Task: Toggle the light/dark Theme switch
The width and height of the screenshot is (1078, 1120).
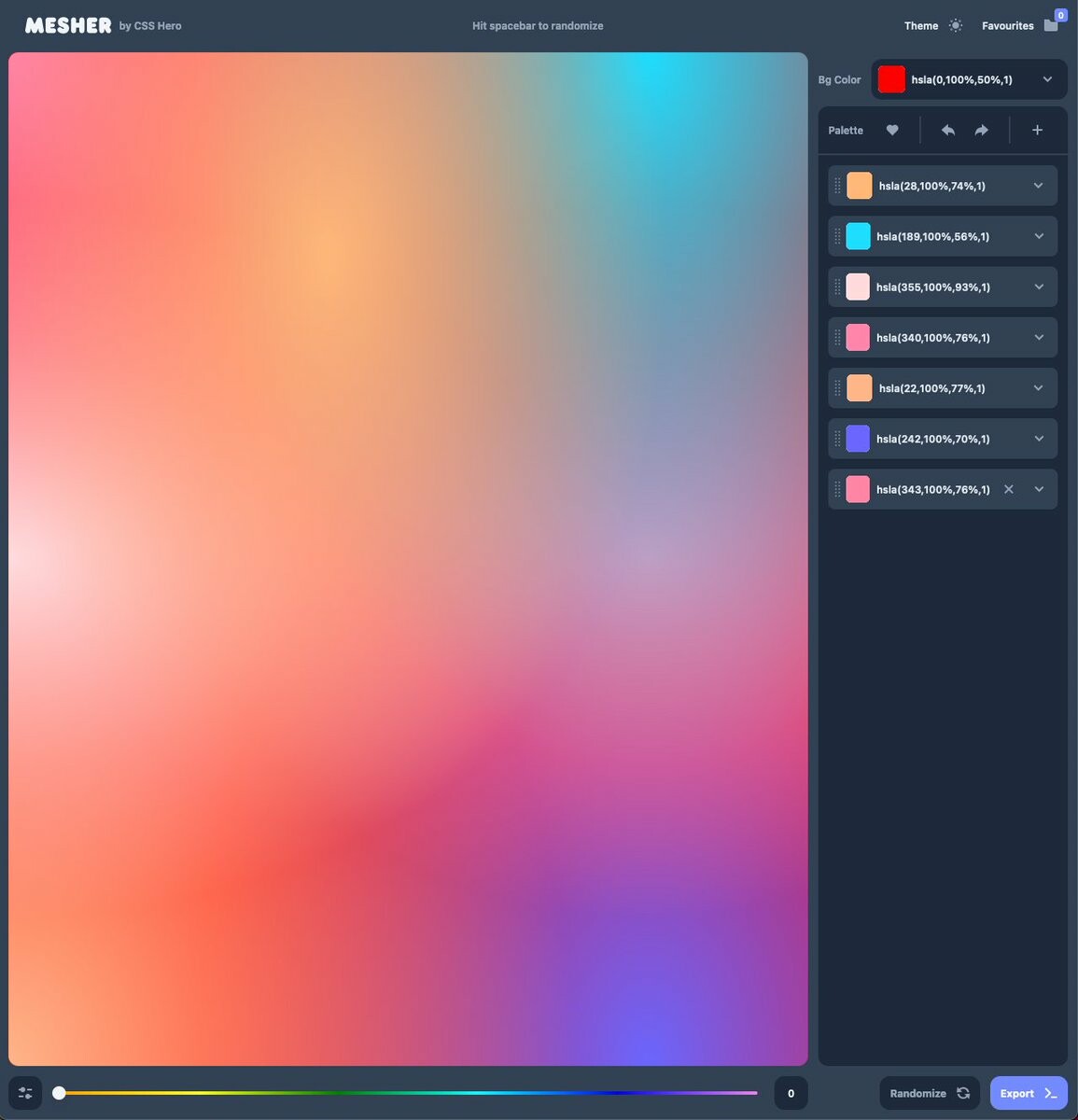Action: tap(955, 25)
